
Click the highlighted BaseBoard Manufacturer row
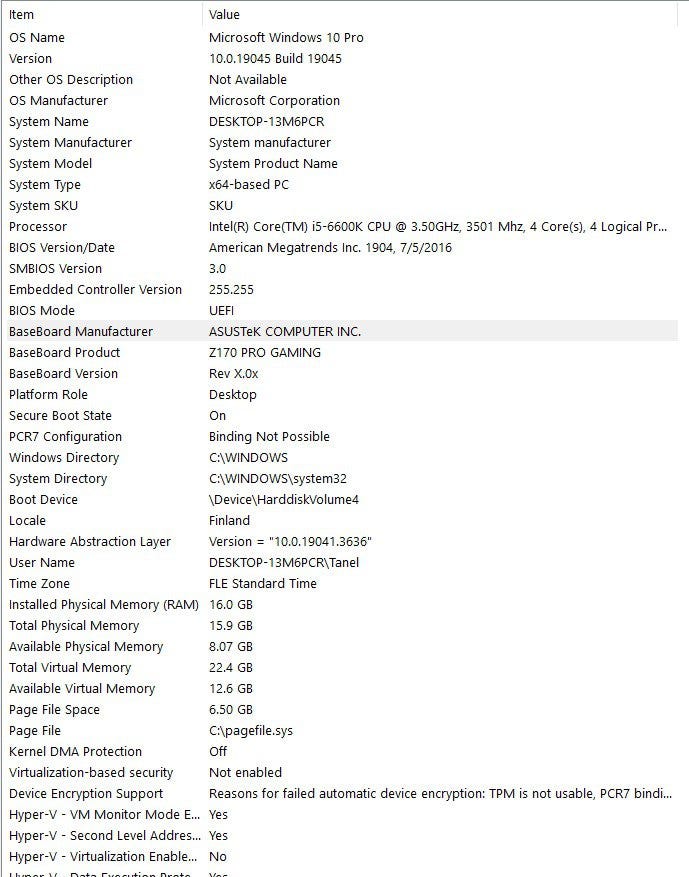click(342, 331)
